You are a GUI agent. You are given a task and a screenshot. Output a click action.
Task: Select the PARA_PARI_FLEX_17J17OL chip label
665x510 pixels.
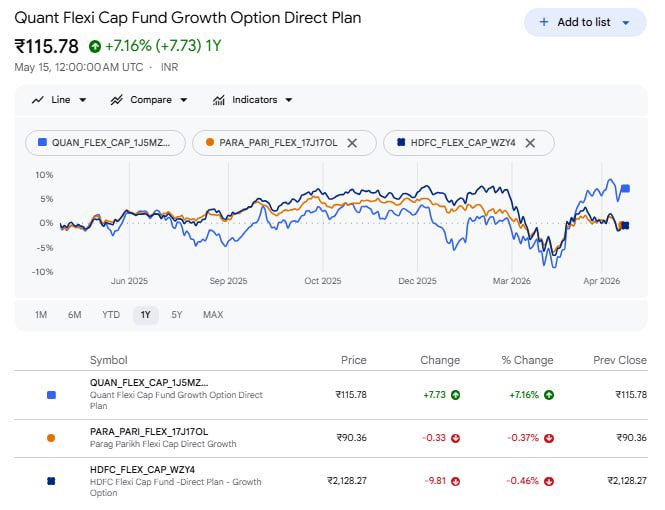278,143
